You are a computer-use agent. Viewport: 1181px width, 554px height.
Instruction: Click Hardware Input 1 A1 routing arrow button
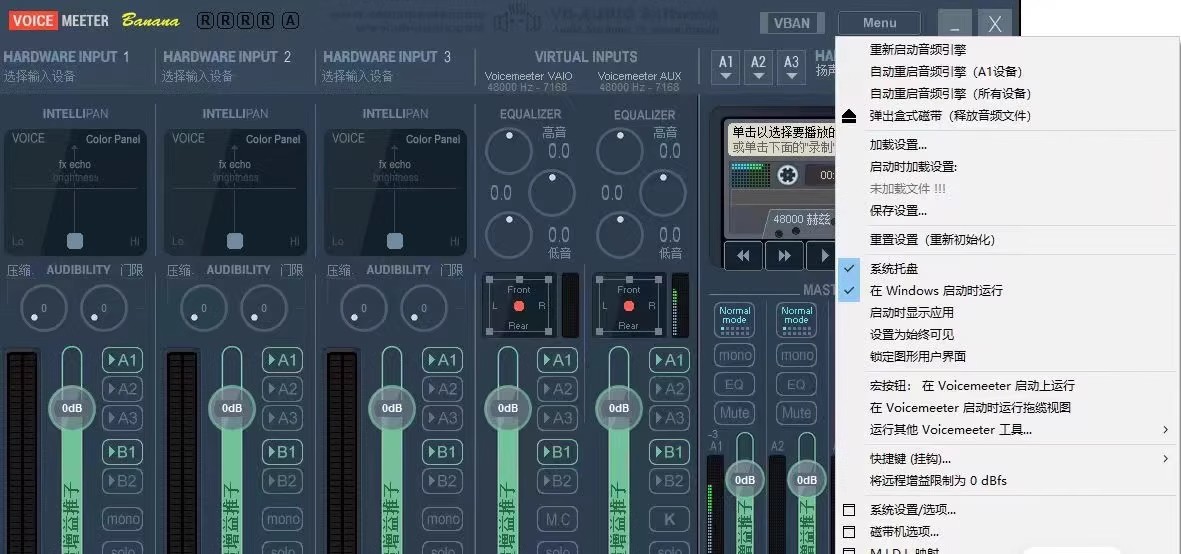point(122,360)
